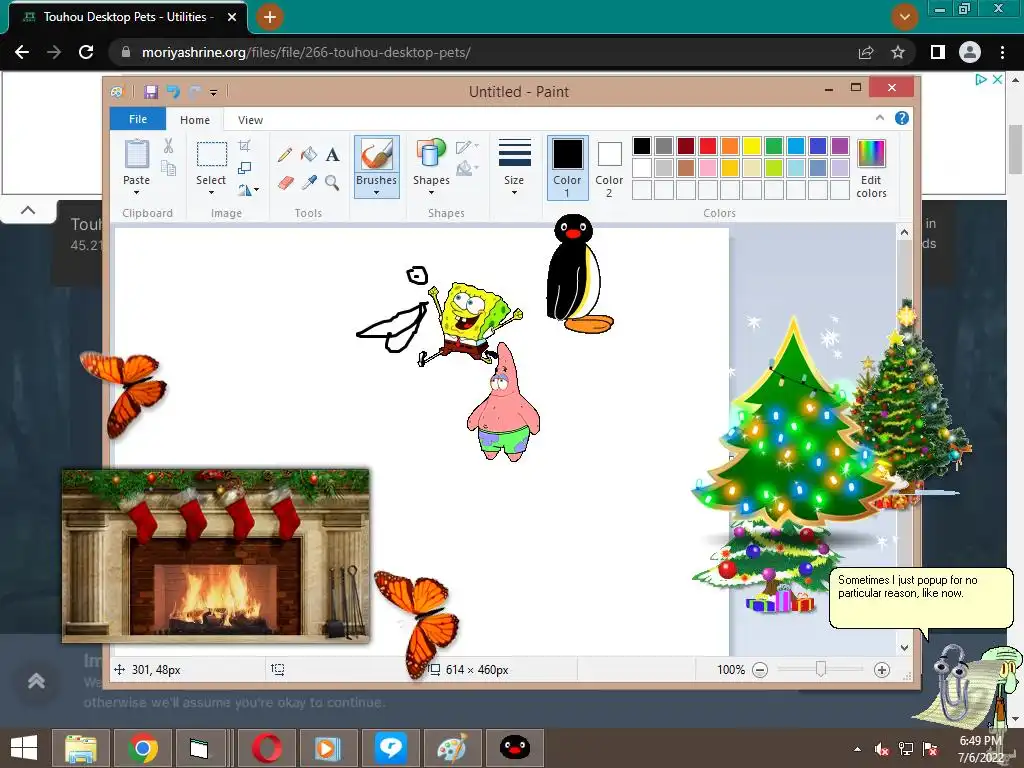Click the Chrome taskbar icon

[143, 748]
